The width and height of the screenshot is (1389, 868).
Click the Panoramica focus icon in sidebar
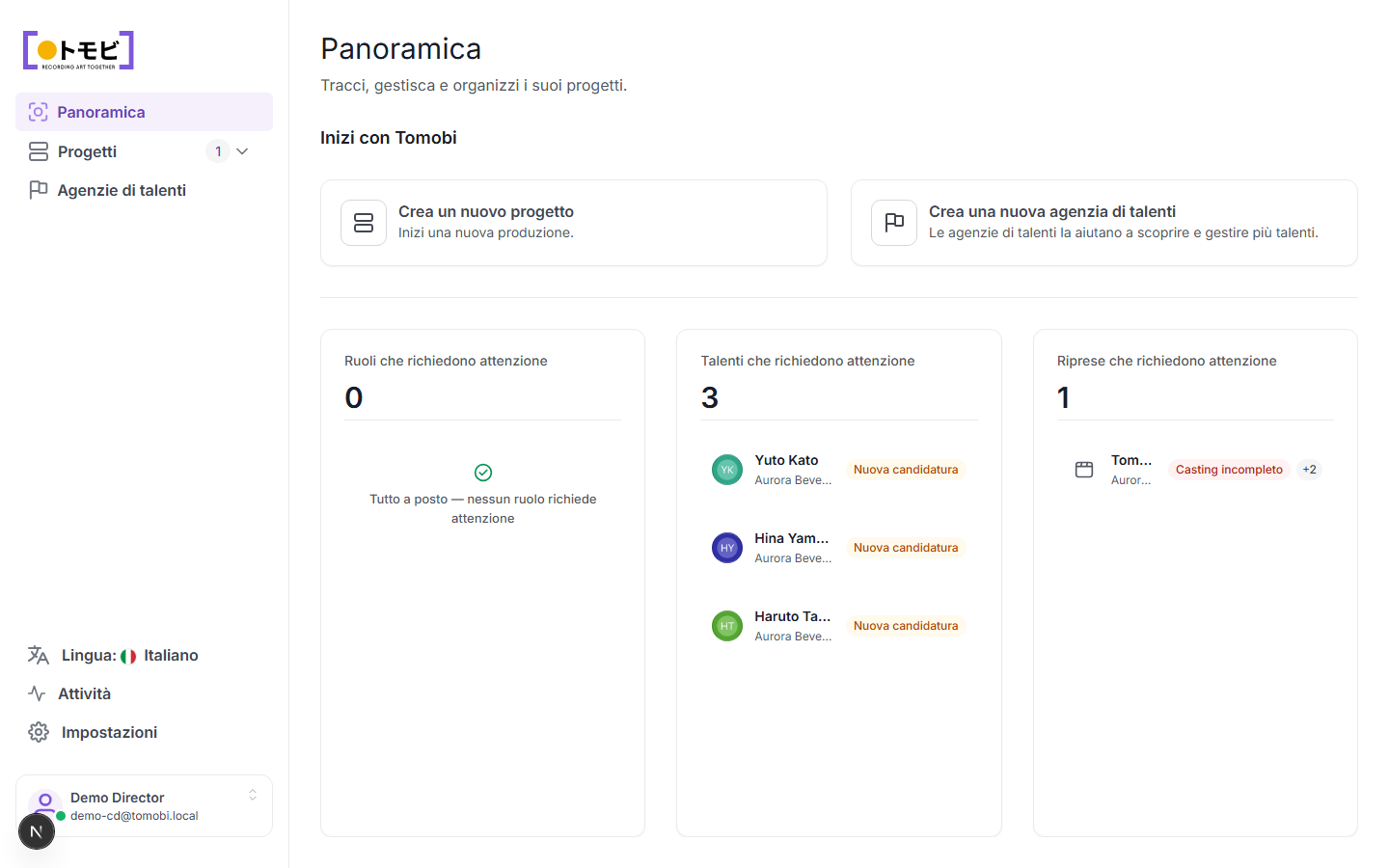(38, 112)
